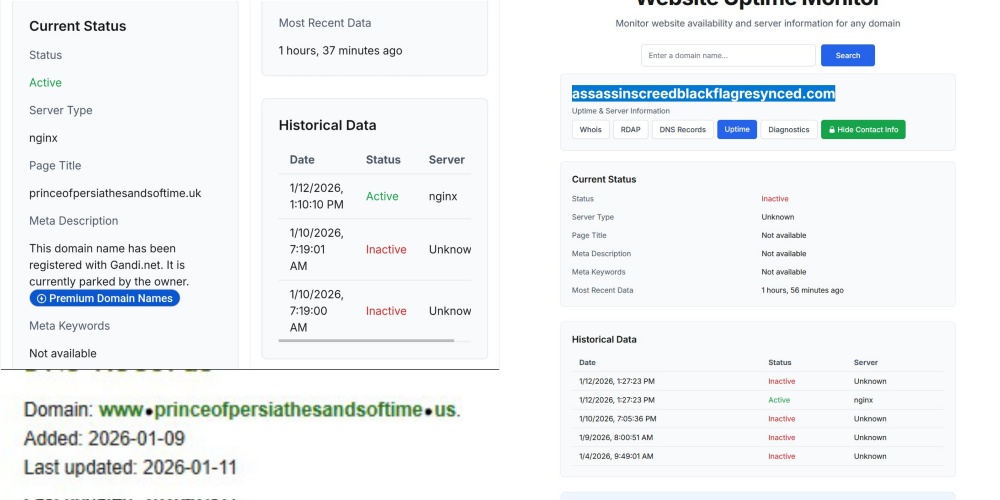Click the horizontal scrollbar under Historical Data
Viewport: 1000px width, 500px height.
pos(366,341)
